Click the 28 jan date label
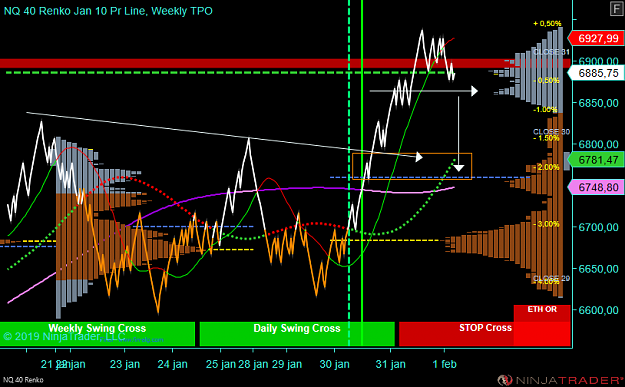 tap(253, 364)
